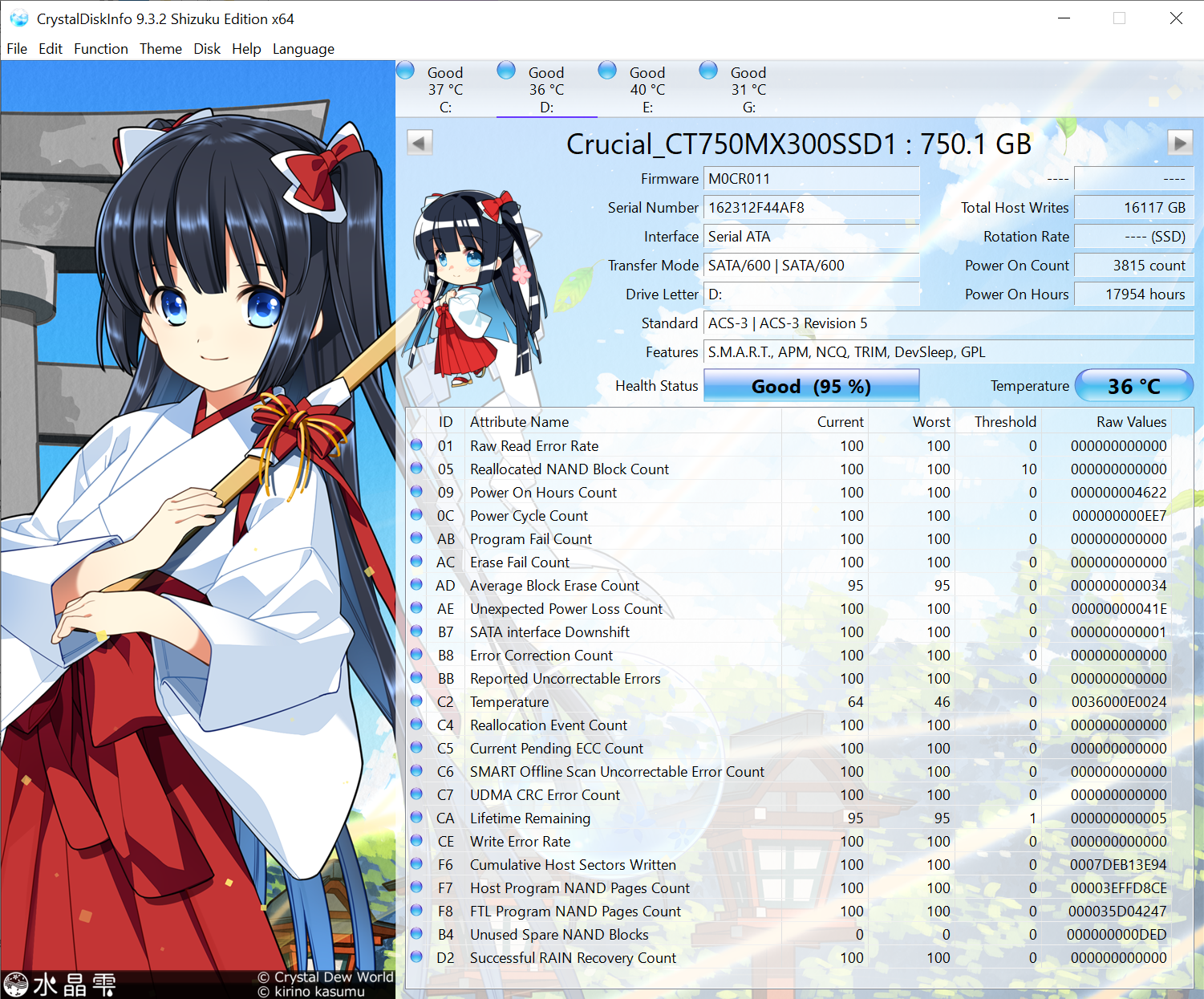The image size is (1204, 999).
Task: Click the Serial Number field
Action: (x=811, y=208)
